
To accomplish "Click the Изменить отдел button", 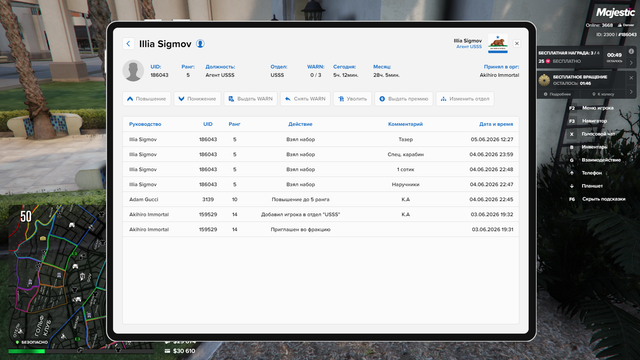I will (465, 99).
